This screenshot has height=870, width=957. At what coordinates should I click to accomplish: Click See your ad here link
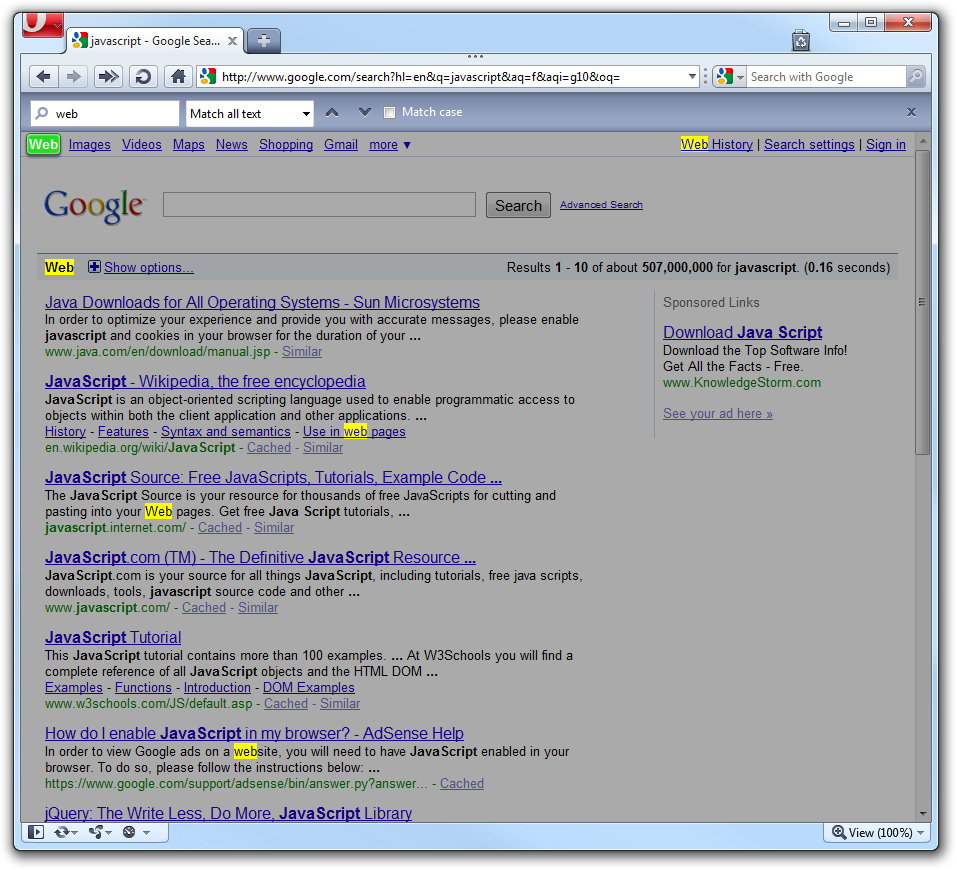point(718,413)
